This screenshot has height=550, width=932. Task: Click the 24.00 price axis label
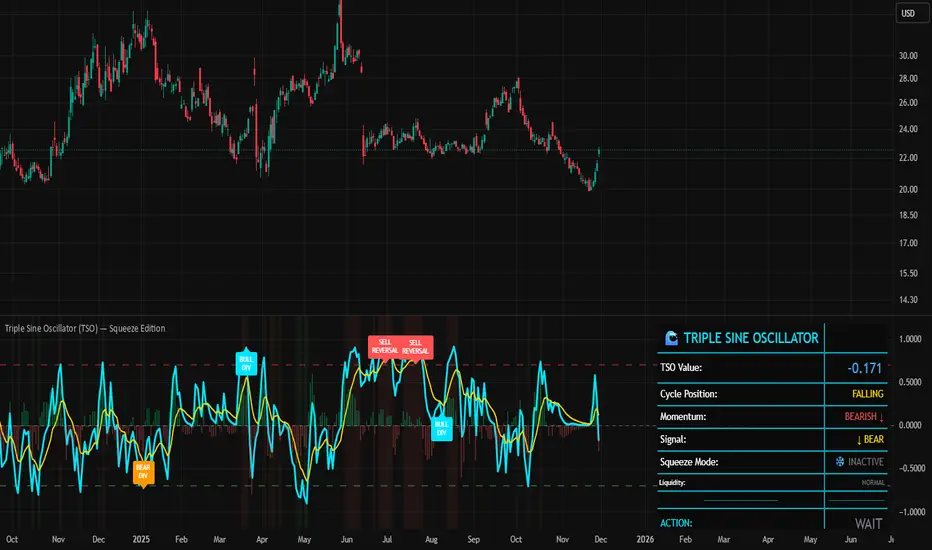pyautogui.click(x=908, y=128)
